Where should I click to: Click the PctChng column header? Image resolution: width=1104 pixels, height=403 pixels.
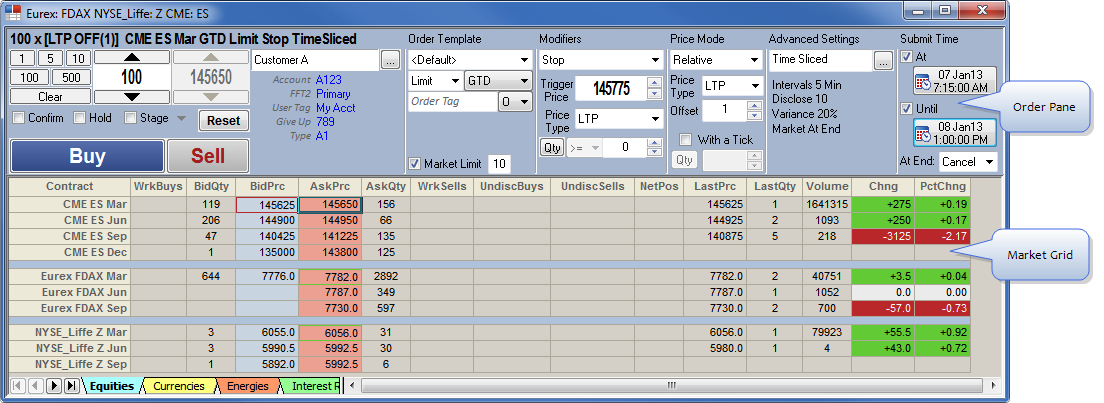(942, 187)
